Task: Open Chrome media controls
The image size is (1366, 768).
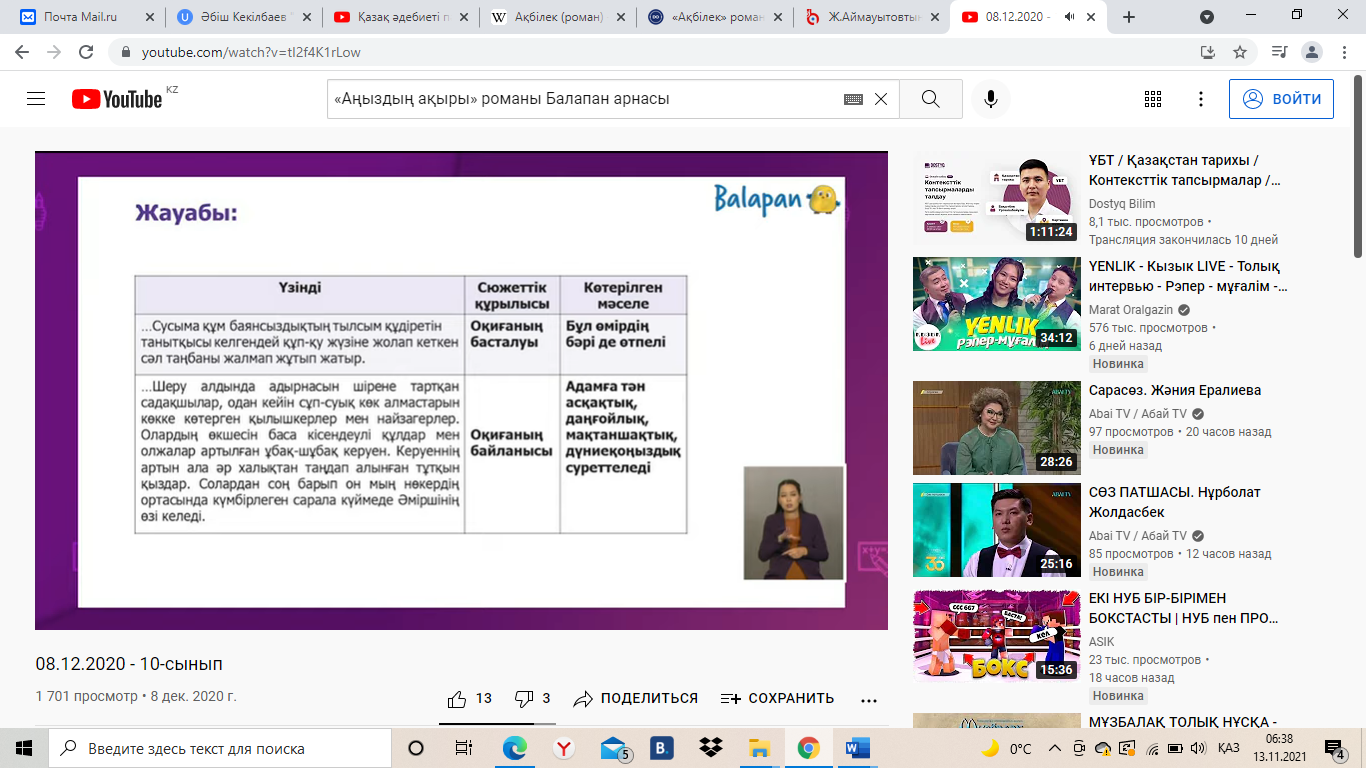Action: (1279, 52)
